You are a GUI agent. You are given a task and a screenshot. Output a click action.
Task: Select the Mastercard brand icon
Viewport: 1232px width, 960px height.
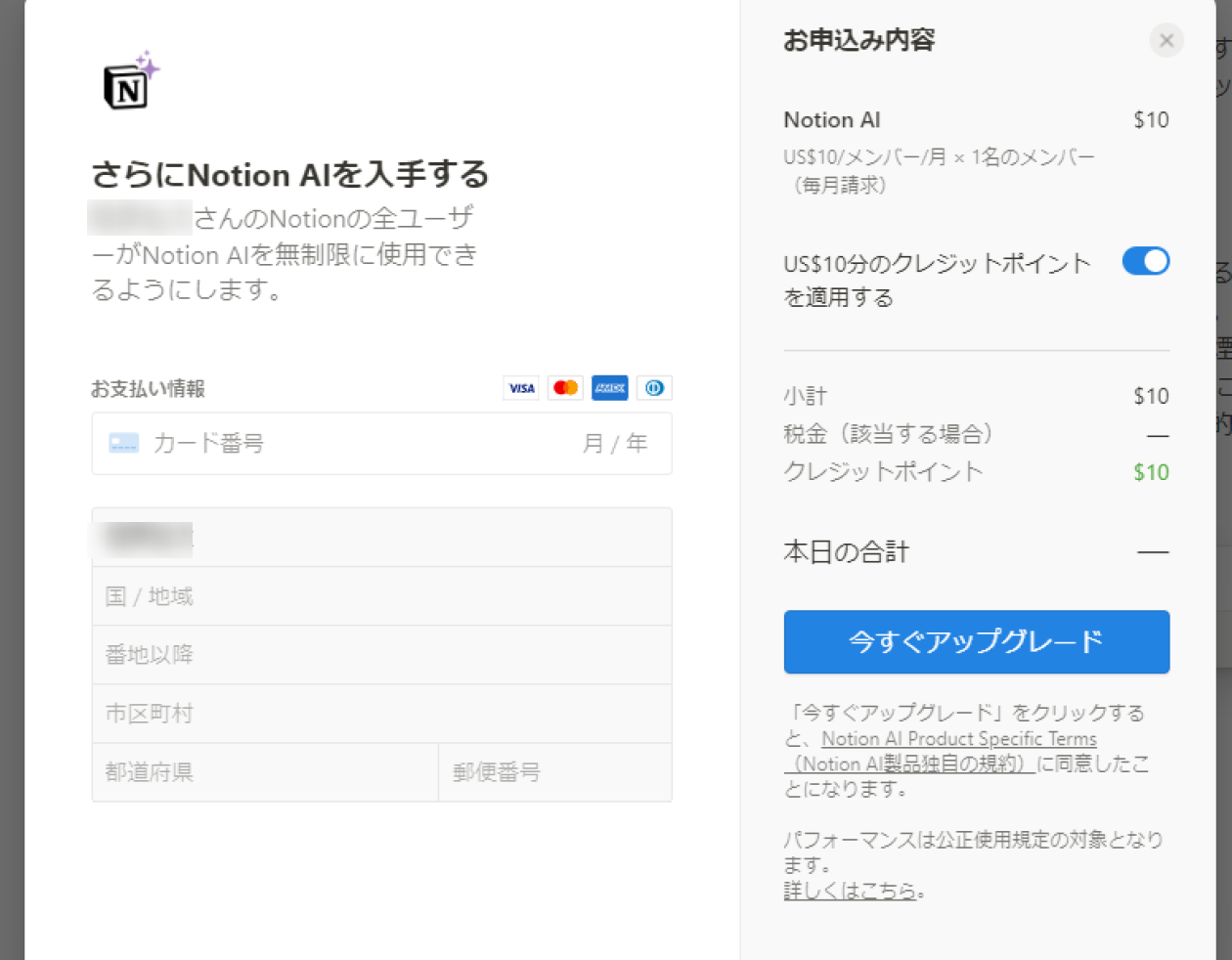tap(565, 388)
